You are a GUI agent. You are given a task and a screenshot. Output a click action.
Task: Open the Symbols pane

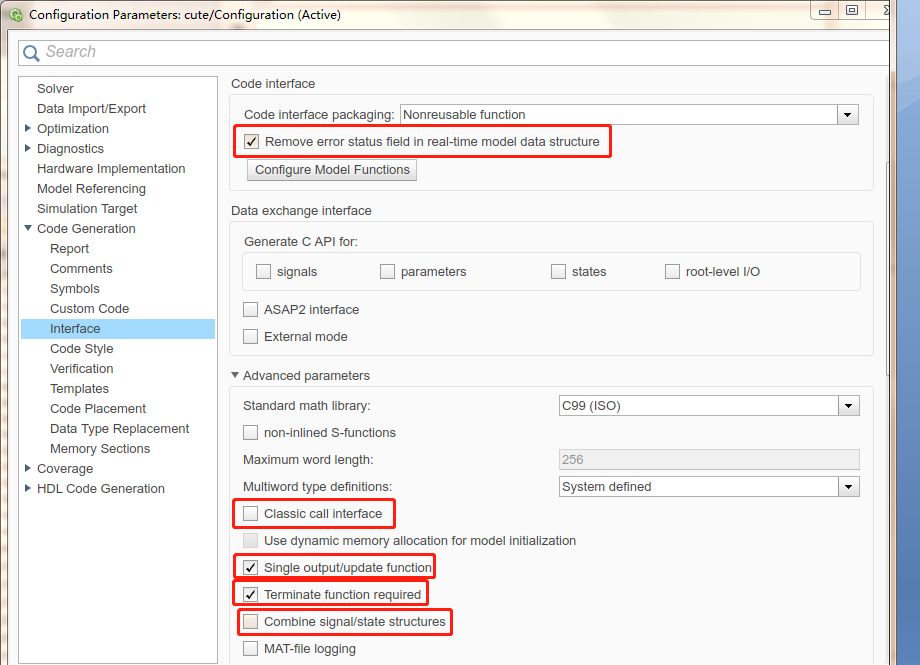click(x=75, y=288)
